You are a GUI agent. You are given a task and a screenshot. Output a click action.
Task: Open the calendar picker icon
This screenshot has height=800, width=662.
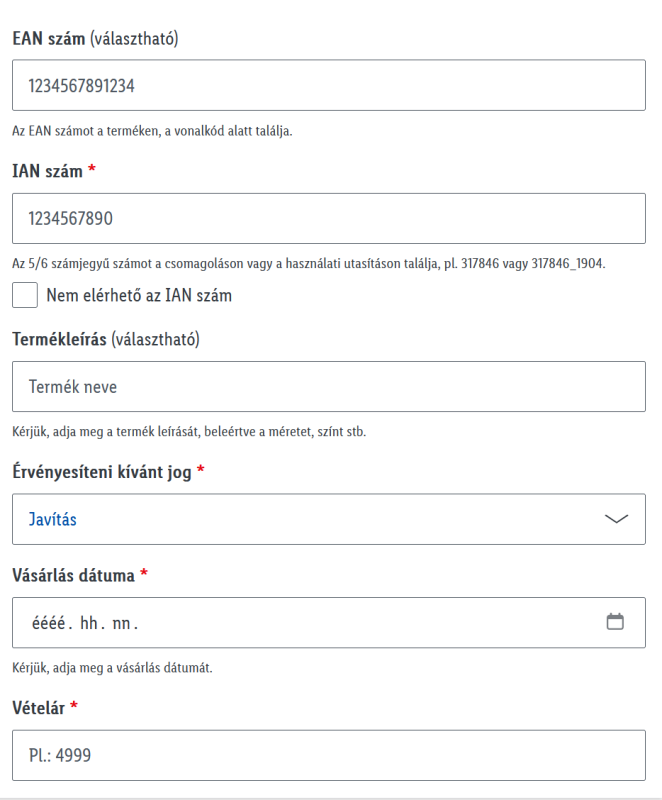(x=615, y=622)
